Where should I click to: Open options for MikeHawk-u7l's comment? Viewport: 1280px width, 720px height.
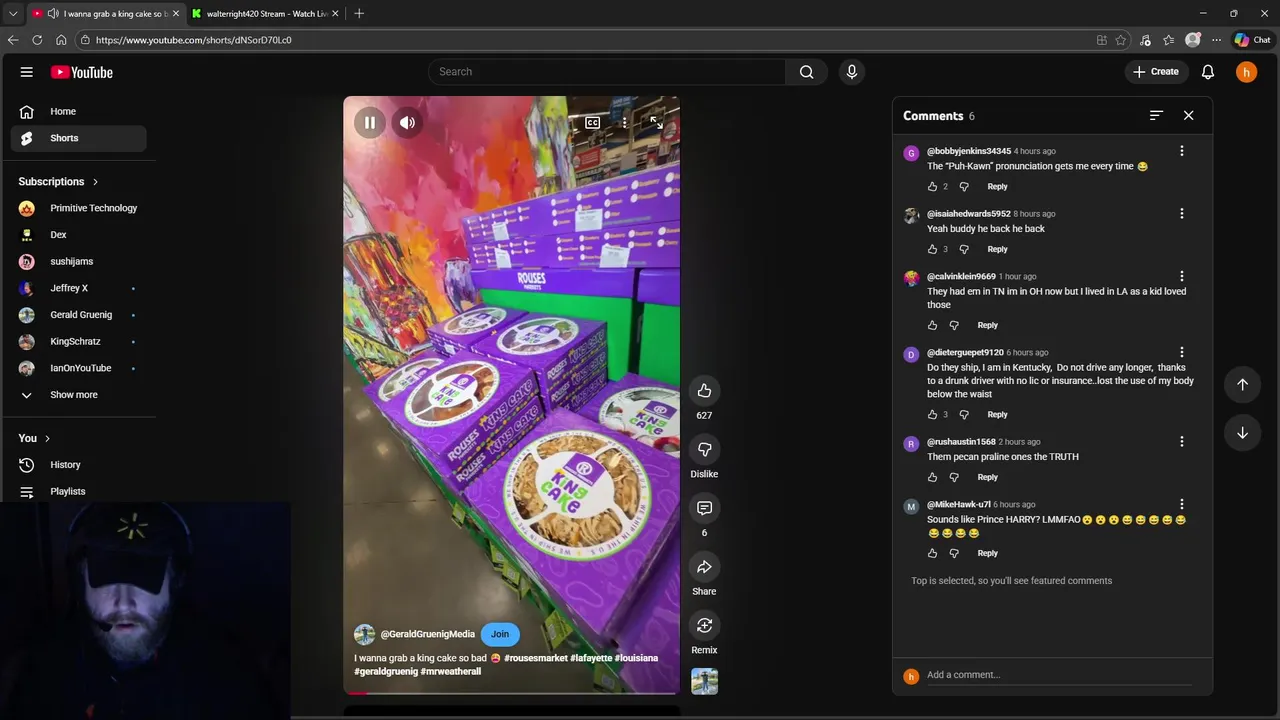tap(1181, 504)
